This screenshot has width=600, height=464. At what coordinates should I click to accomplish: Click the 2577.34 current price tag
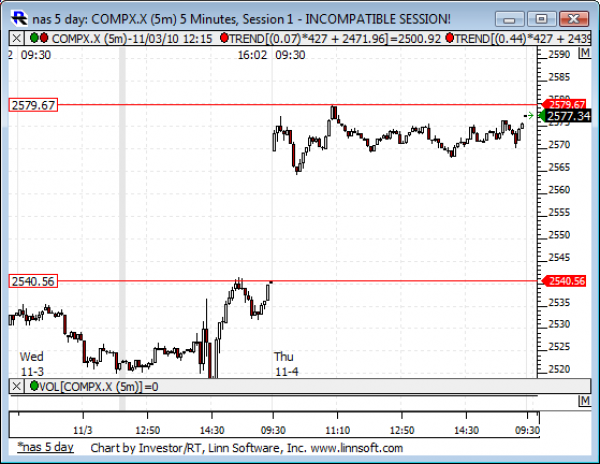566,116
